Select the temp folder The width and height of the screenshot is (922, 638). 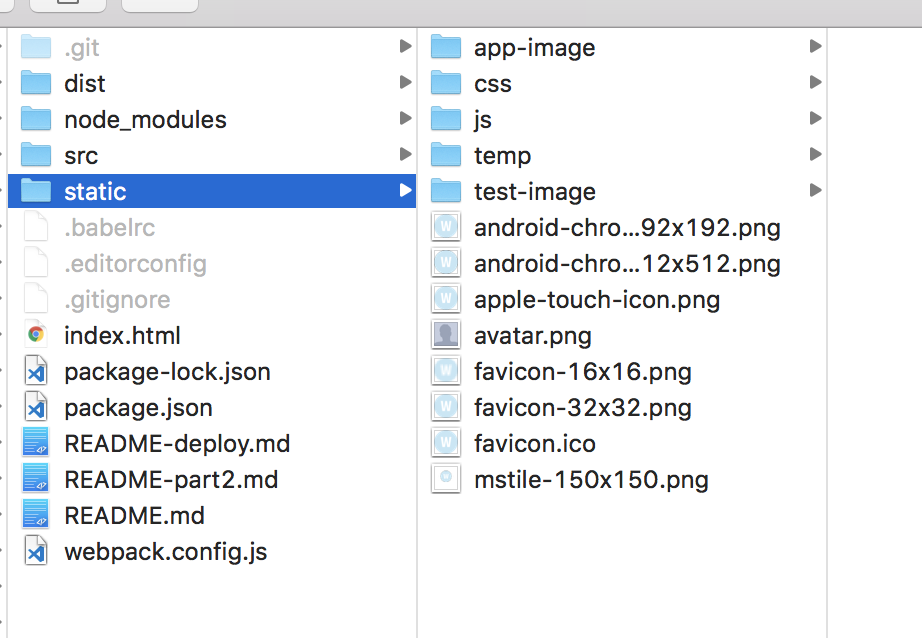[502, 156]
